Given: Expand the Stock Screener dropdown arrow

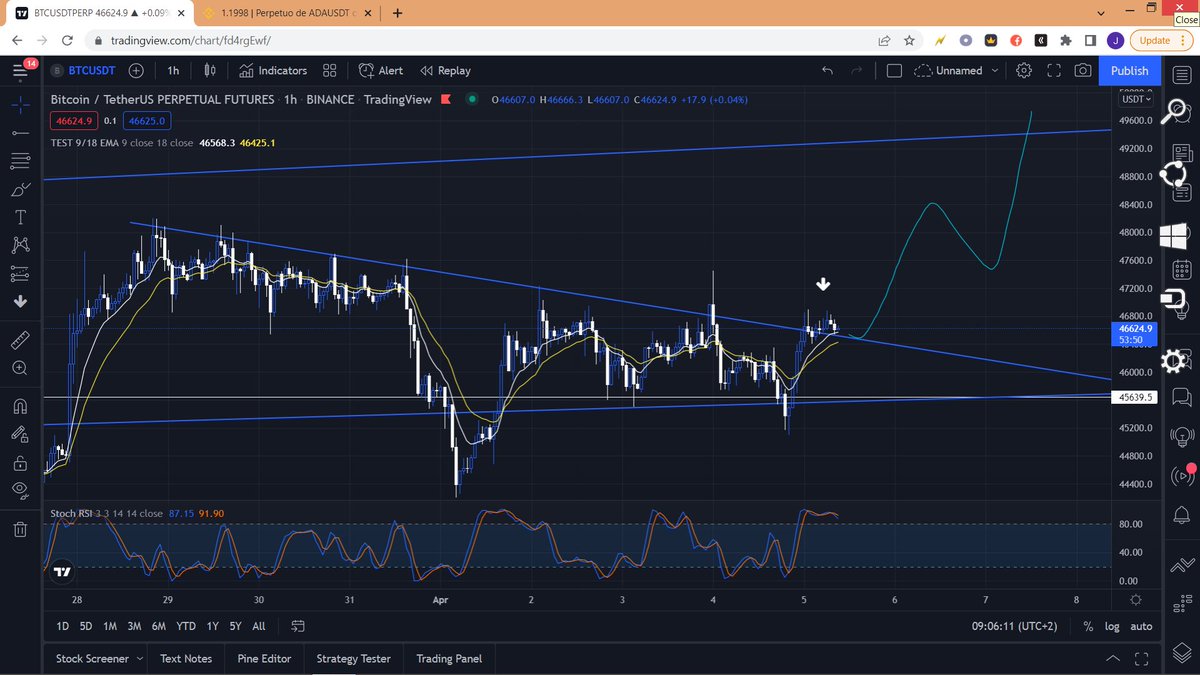Looking at the screenshot, I should (138, 659).
